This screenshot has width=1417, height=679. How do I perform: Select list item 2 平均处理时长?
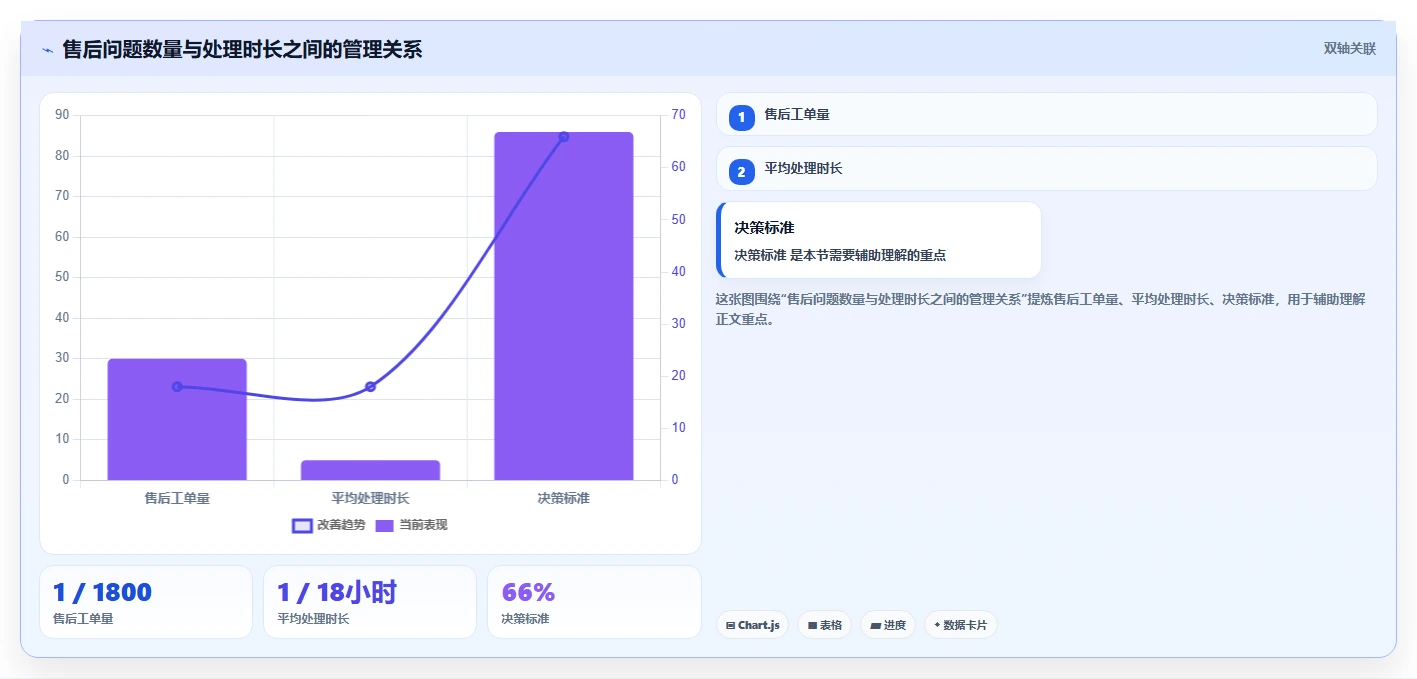tap(1047, 169)
